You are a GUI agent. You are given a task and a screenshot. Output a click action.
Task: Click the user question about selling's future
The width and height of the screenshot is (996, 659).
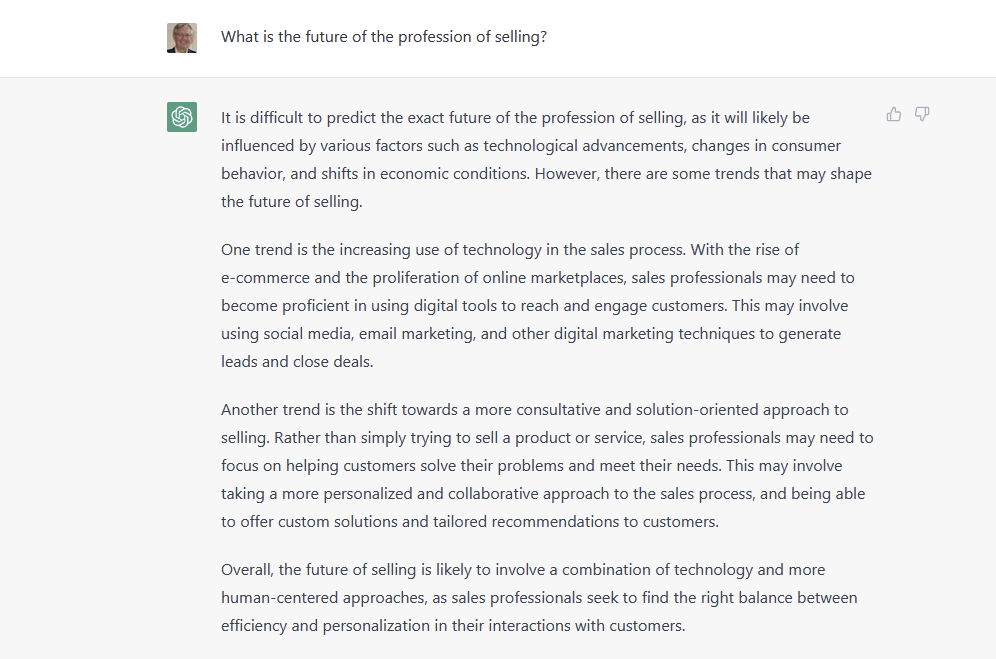pos(384,37)
